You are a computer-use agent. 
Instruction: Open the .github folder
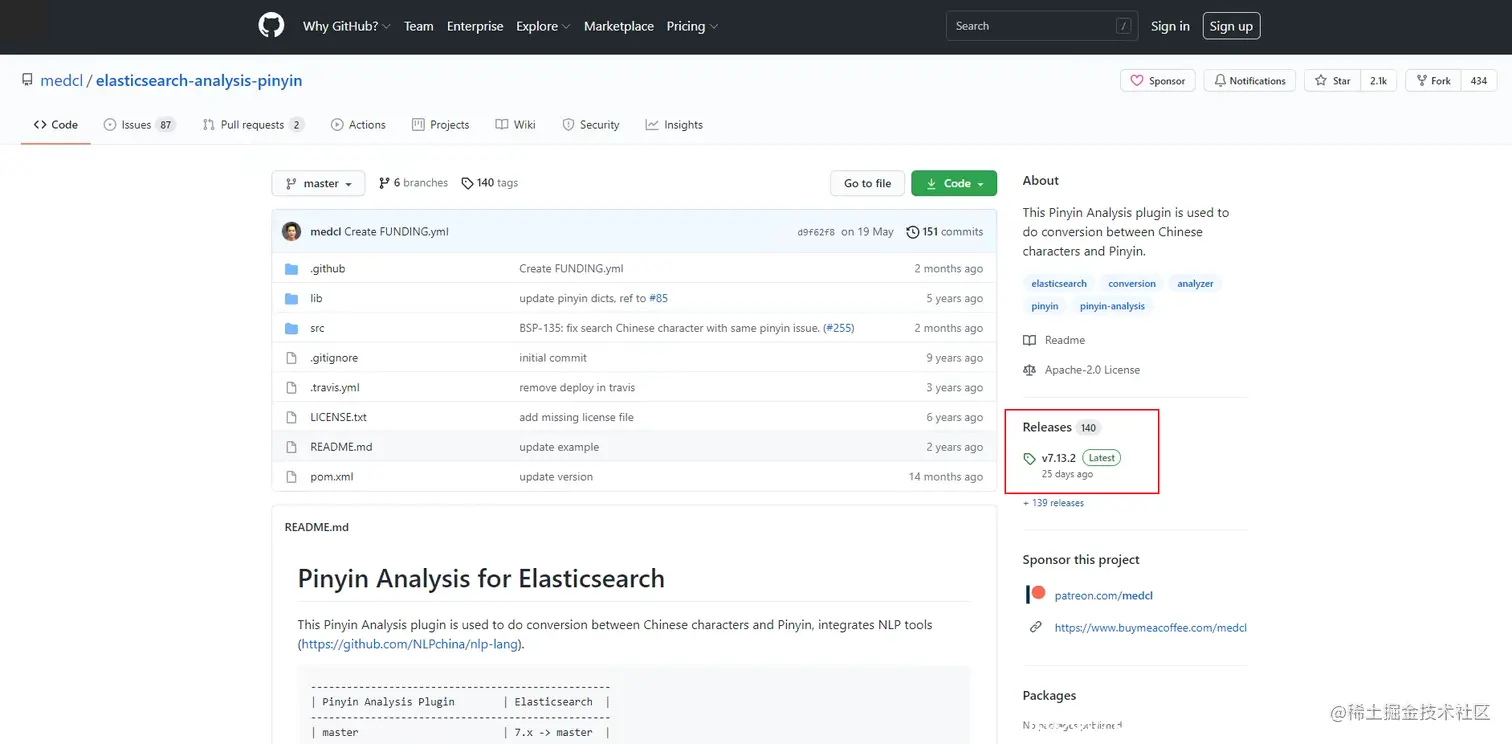tap(328, 269)
